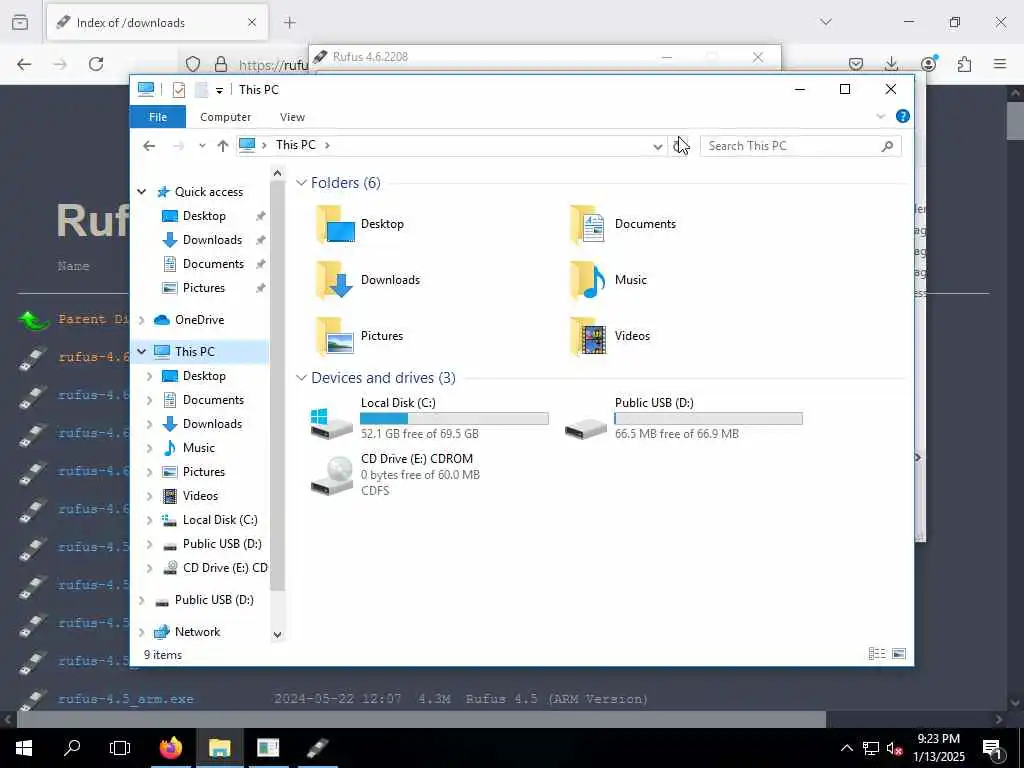
Task: Click rufus-4.5_arm.exe link in Firefox page
Action: coord(126,699)
